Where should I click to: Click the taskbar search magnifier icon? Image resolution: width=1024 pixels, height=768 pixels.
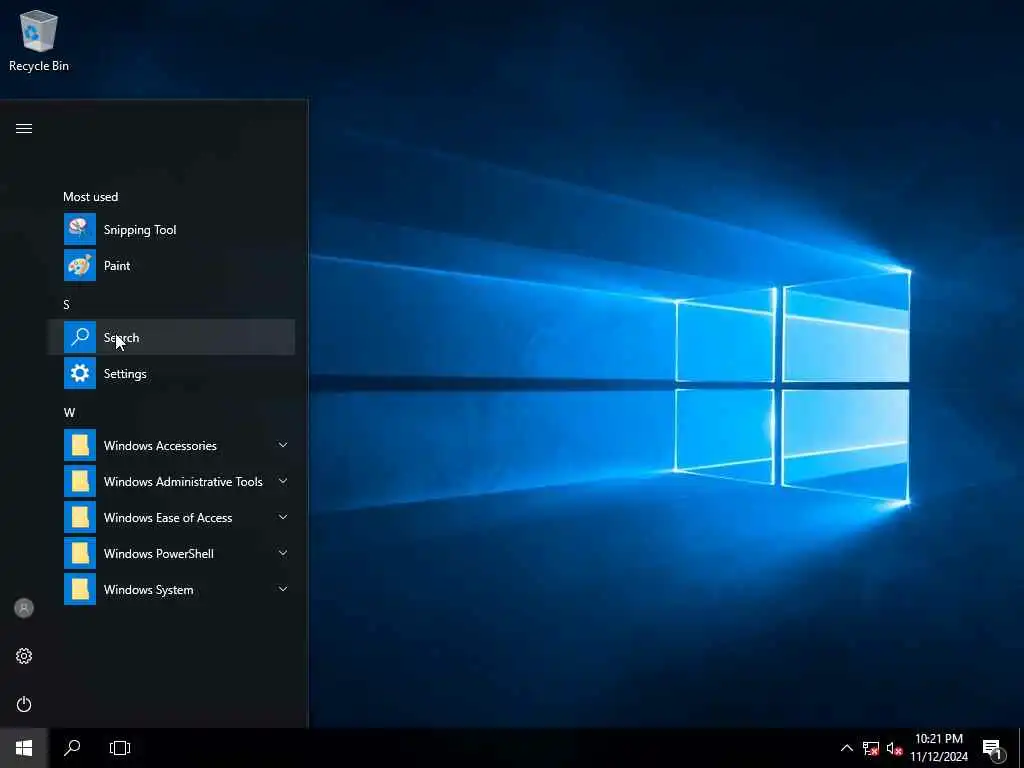(x=72, y=748)
